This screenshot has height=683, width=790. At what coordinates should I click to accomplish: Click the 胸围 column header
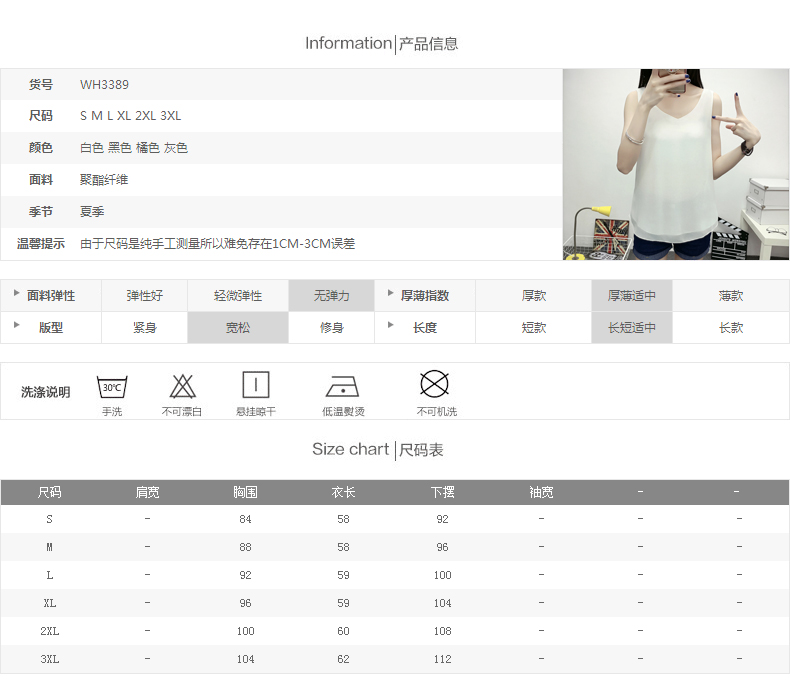pyautogui.click(x=245, y=492)
